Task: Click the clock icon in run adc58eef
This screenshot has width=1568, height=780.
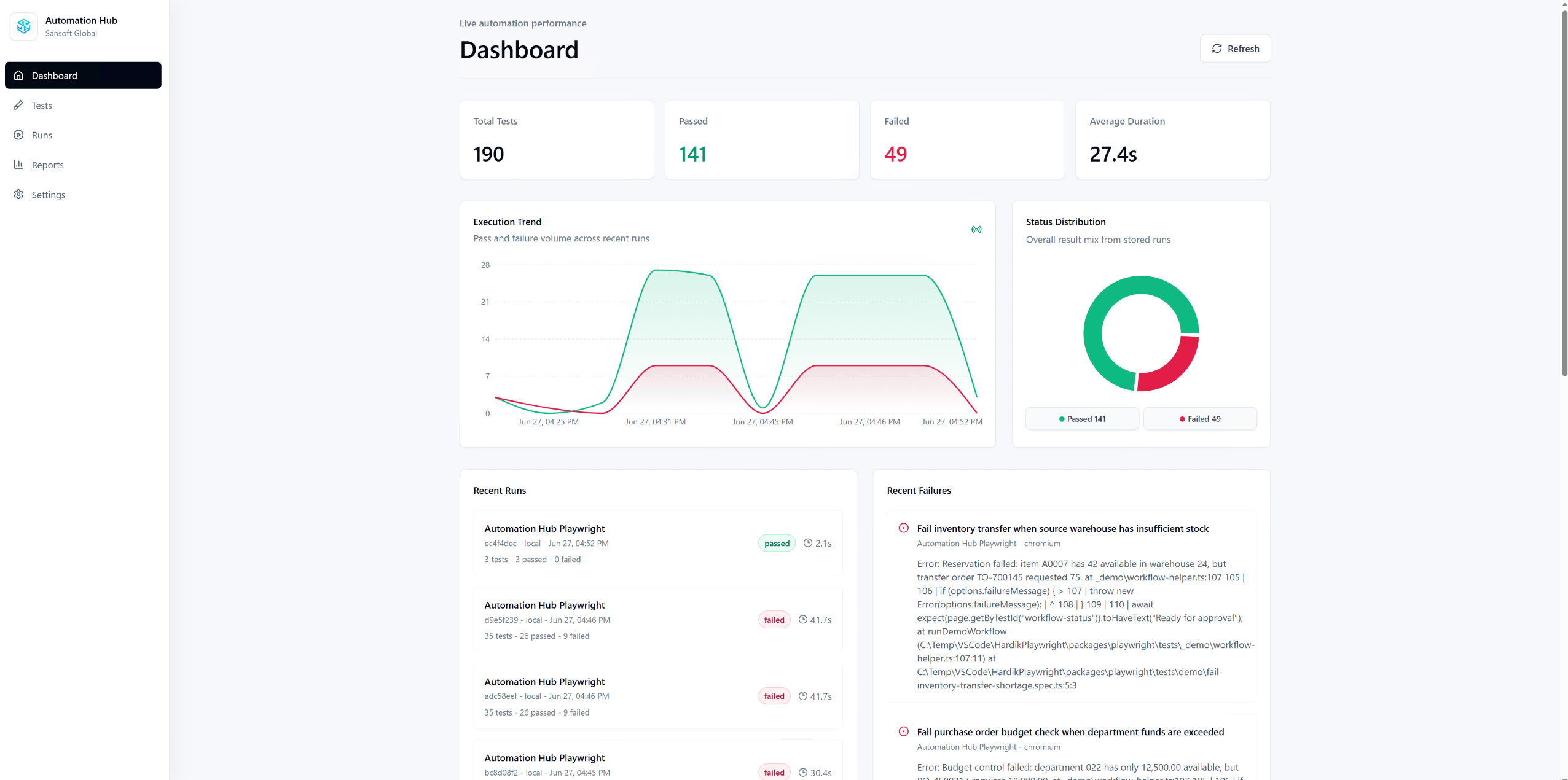Action: (x=802, y=696)
